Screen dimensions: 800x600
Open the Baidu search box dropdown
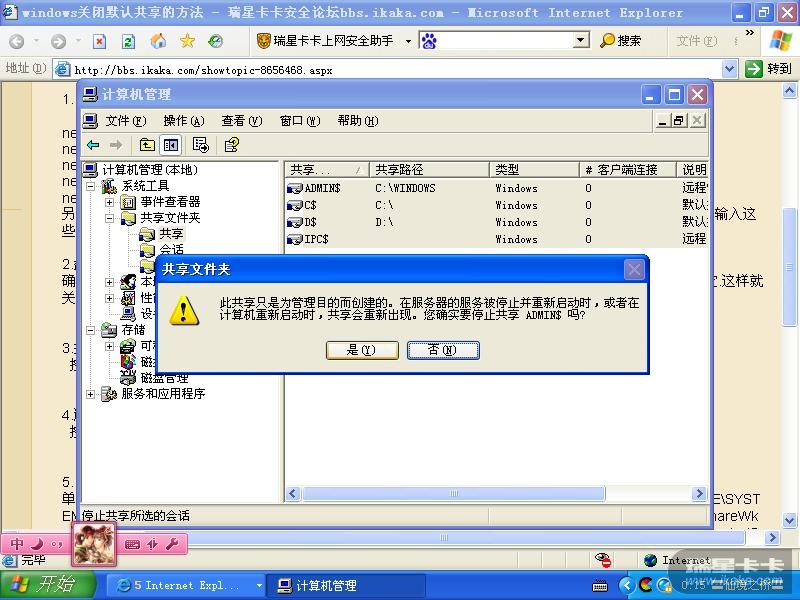point(580,40)
